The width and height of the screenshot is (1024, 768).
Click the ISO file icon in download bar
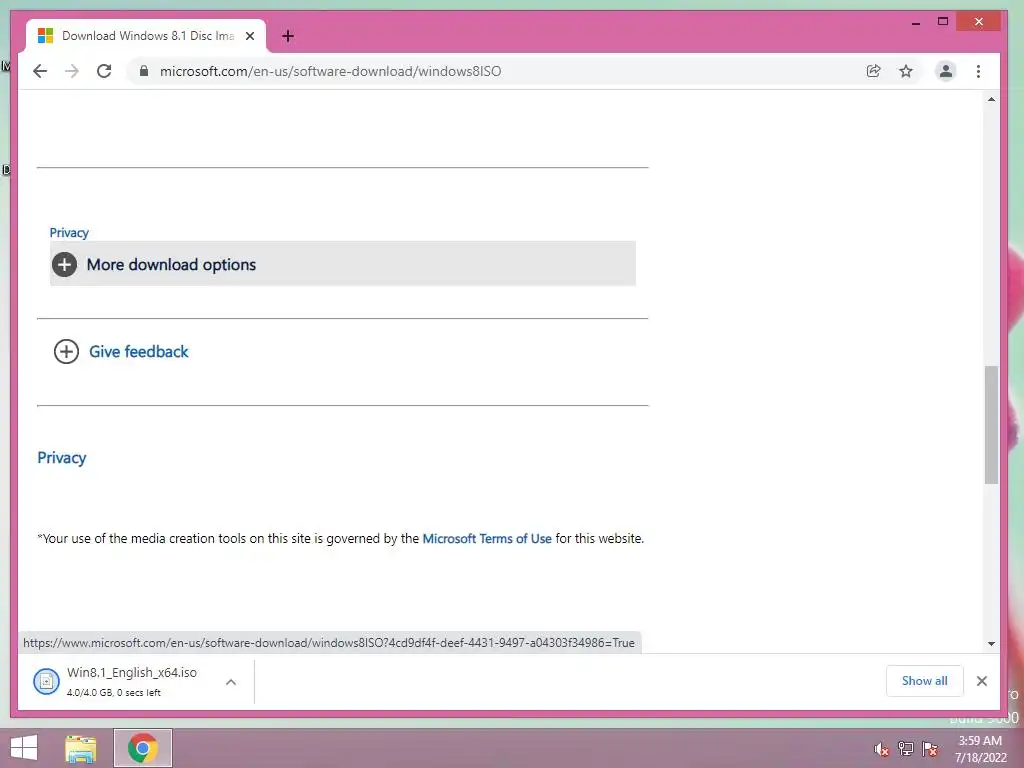(x=46, y=682)
